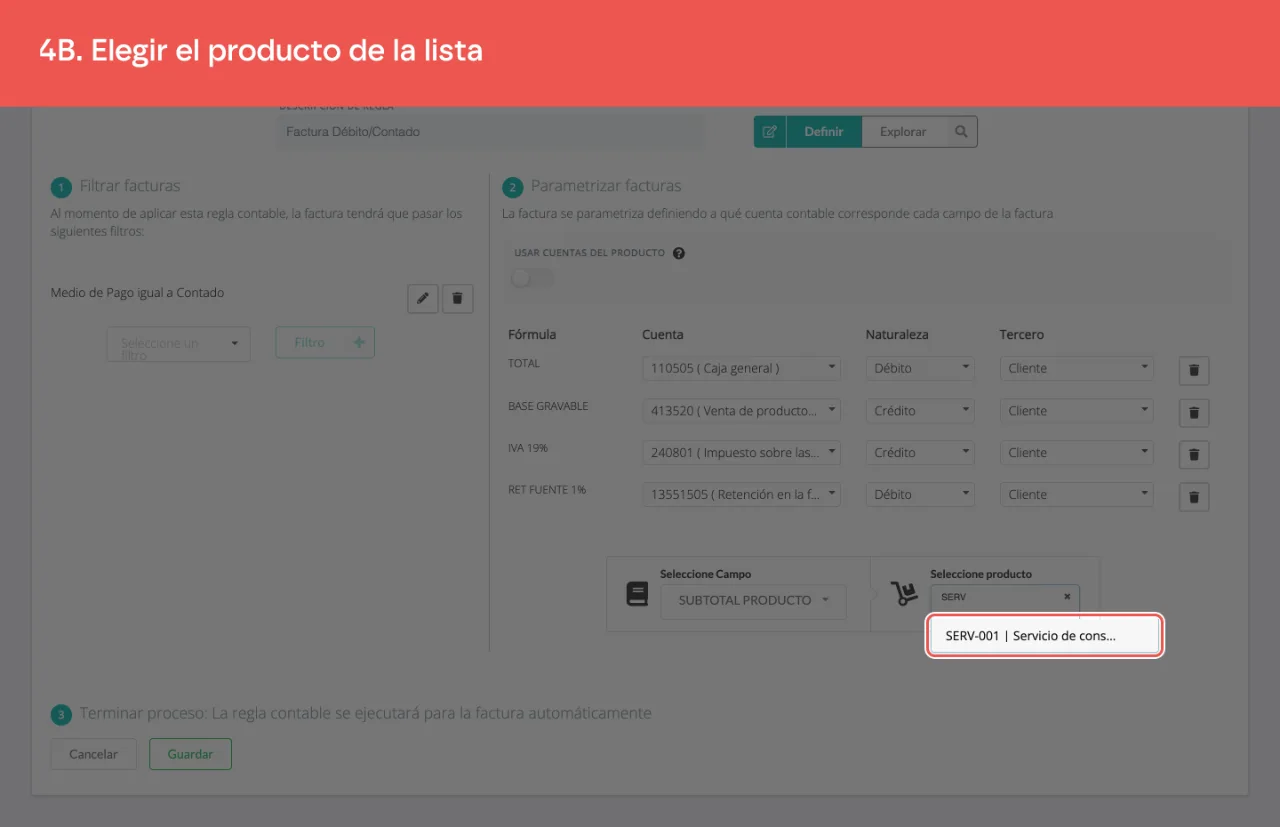The height and width of the screenshot is (827, 1280).
Task: Change Naturaleza for the BASE GRAVABLE row
Action: (920, 410)
